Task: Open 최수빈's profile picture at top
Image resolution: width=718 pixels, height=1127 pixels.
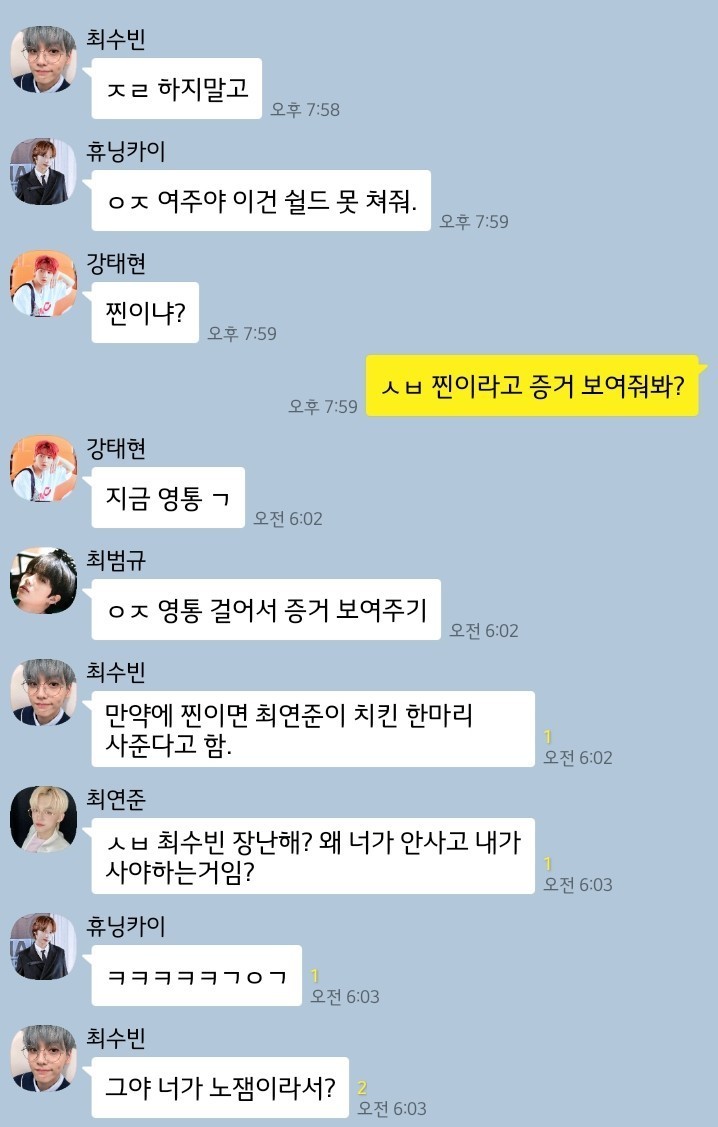Action: [43, 59]
